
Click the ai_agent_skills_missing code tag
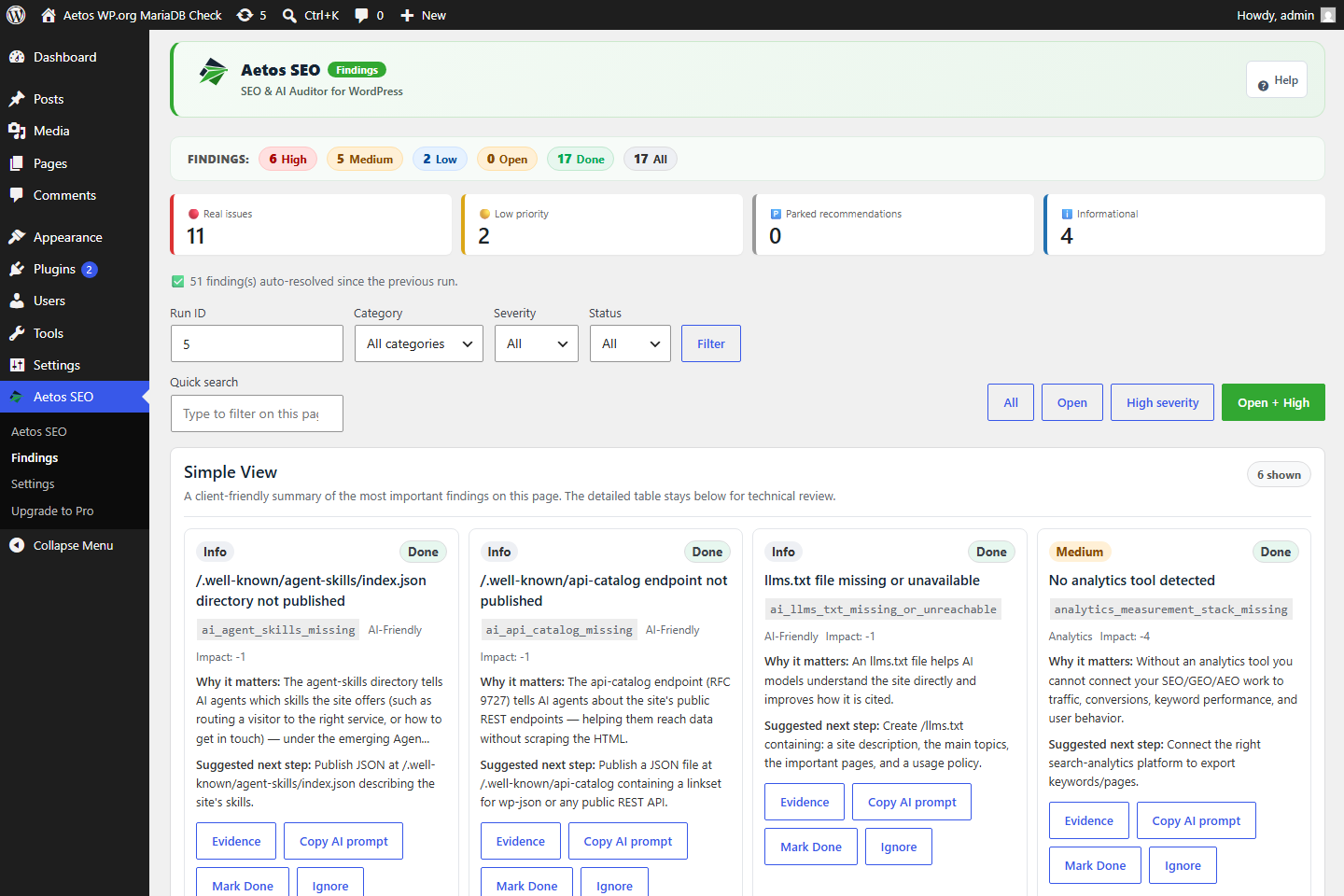pyautogui.click(x=278, y=630)
